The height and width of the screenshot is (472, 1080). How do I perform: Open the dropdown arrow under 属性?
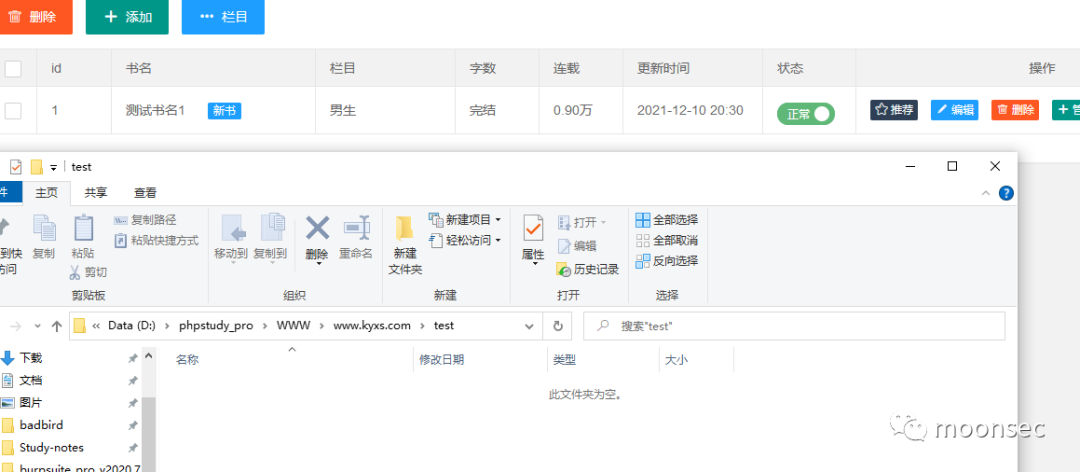coord(534,264)
